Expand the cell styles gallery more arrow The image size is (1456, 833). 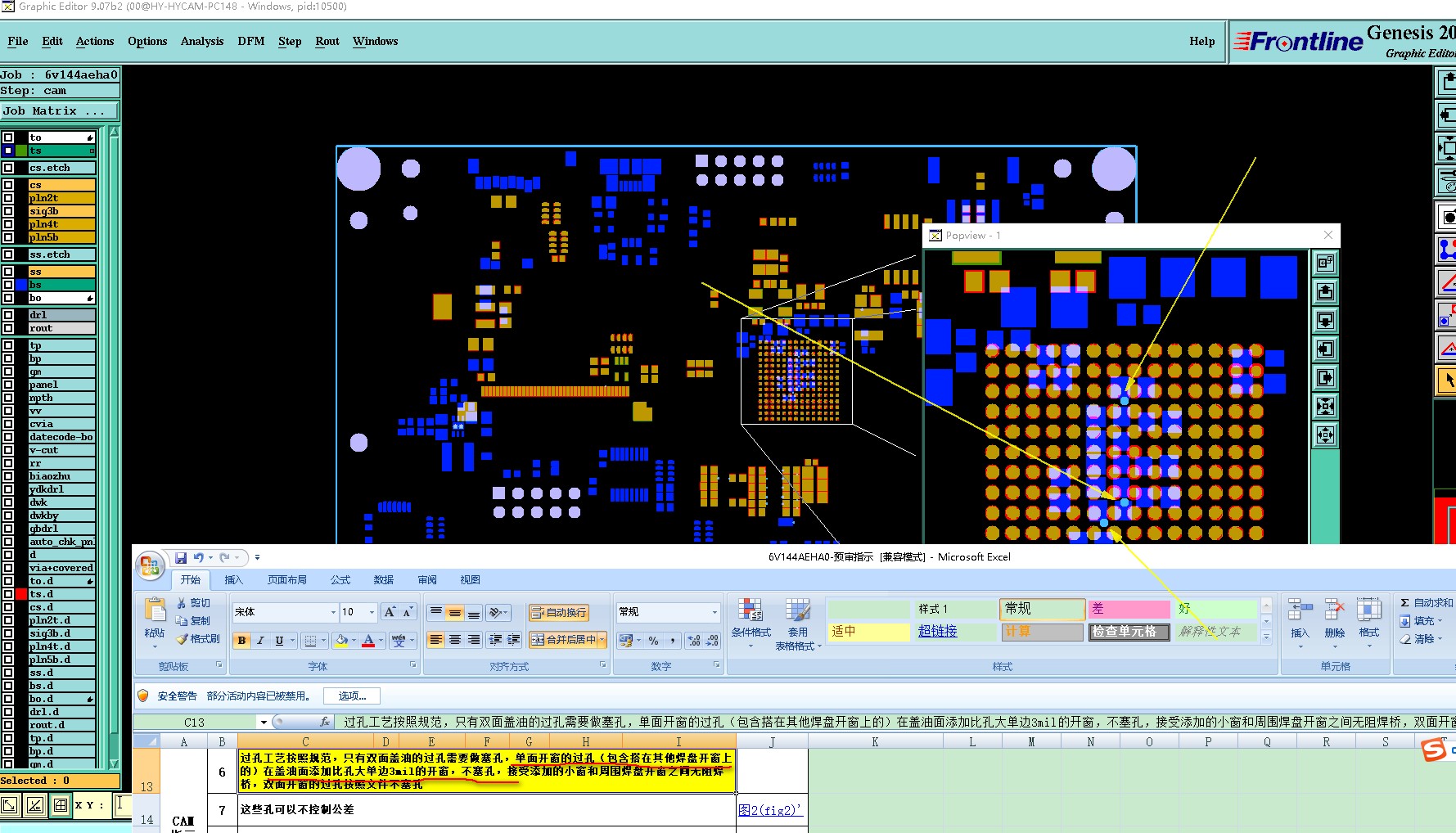tap(1266, 636)
